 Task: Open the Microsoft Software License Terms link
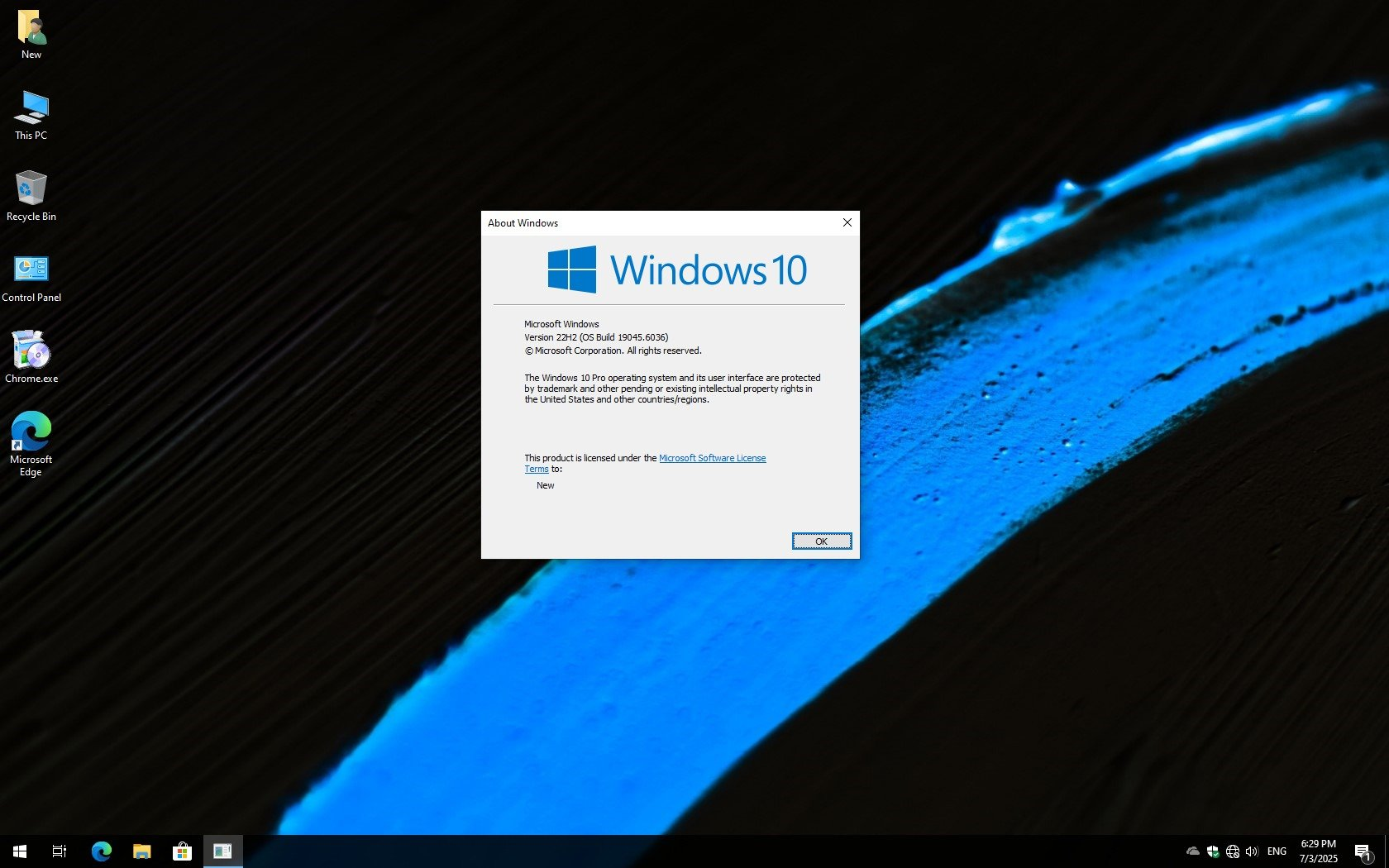712,457
